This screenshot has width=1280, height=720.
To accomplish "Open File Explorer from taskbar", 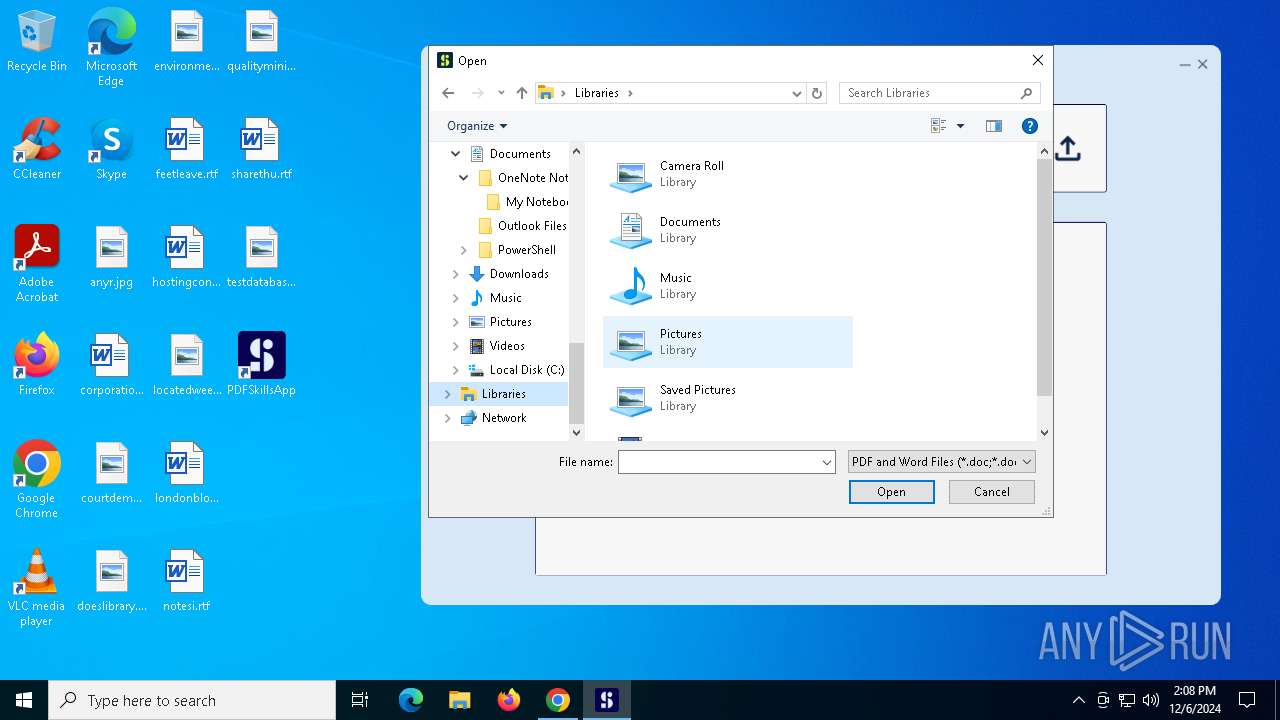I will (x=459, y=700).
